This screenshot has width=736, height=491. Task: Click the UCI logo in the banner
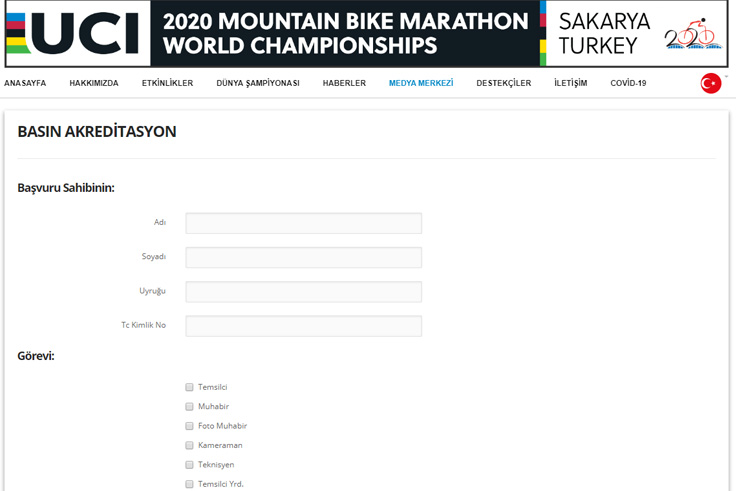pyautogui.click(x=73, y=33)
